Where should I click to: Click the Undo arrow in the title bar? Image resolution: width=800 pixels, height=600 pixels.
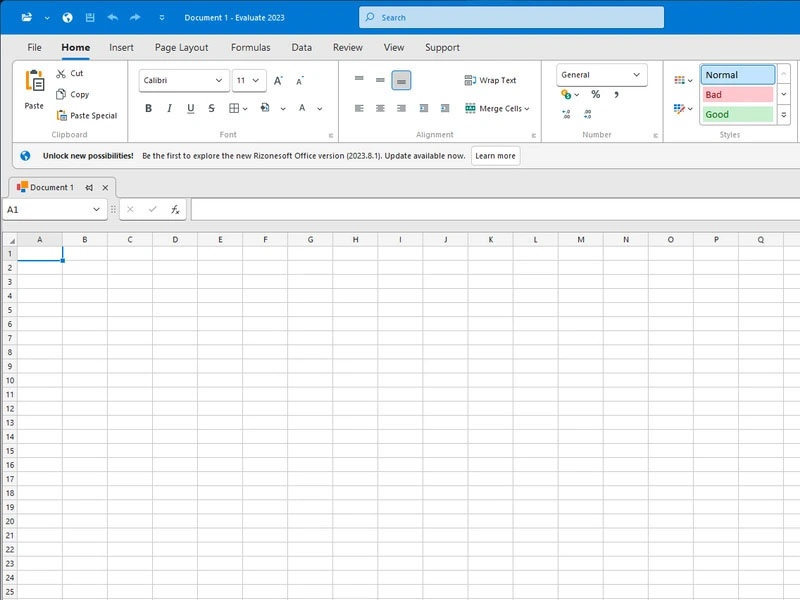pyautogui.click(x=110, y=16)
